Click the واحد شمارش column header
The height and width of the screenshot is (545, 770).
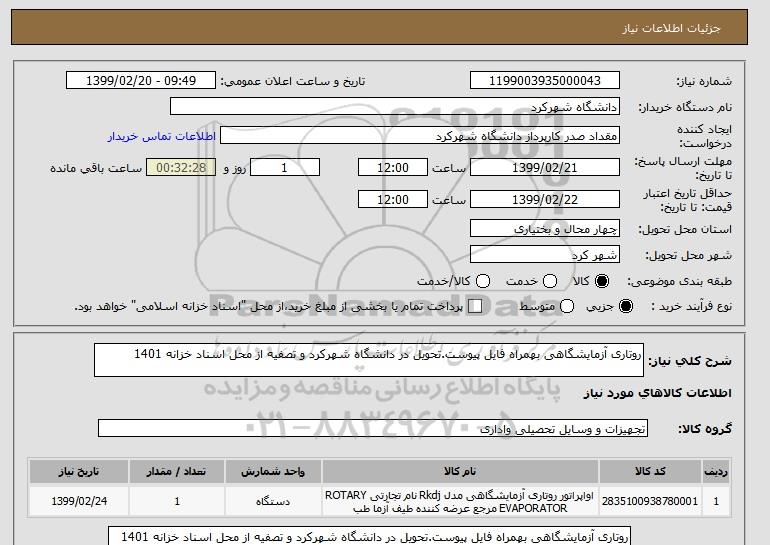click(x=273, y=471)
